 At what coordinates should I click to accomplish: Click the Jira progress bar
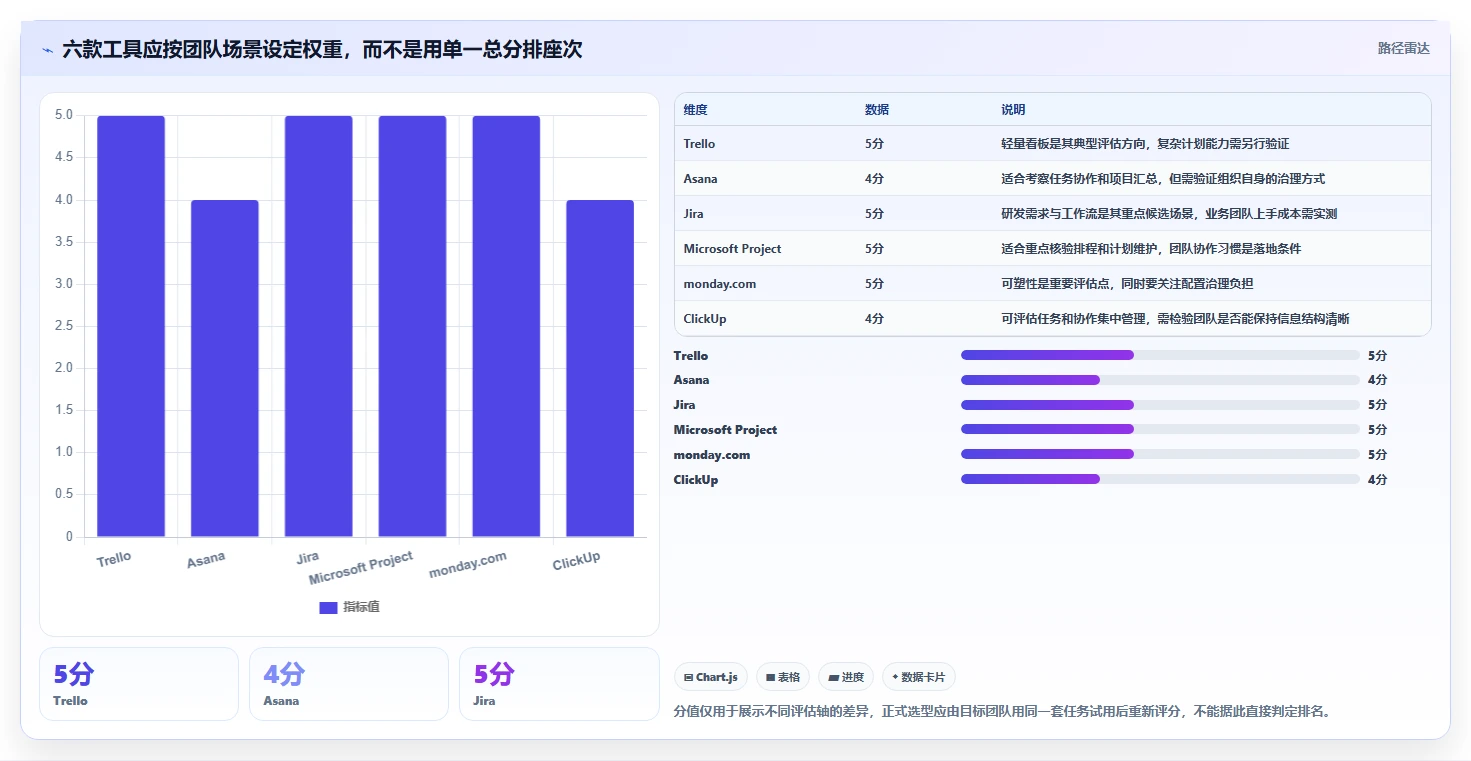[1160, 405]
